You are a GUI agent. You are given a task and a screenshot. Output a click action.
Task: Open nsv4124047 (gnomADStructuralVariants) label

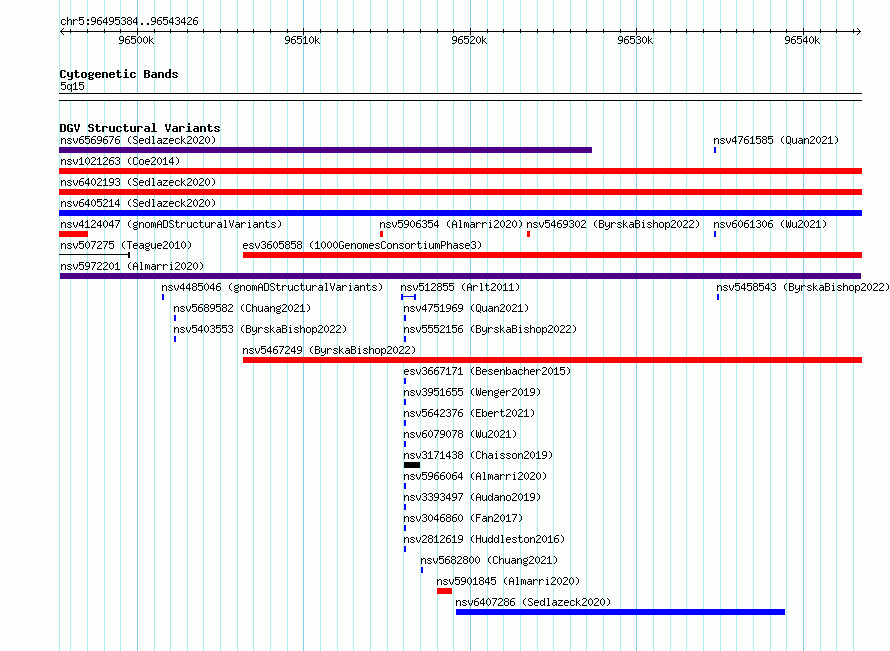171,224
